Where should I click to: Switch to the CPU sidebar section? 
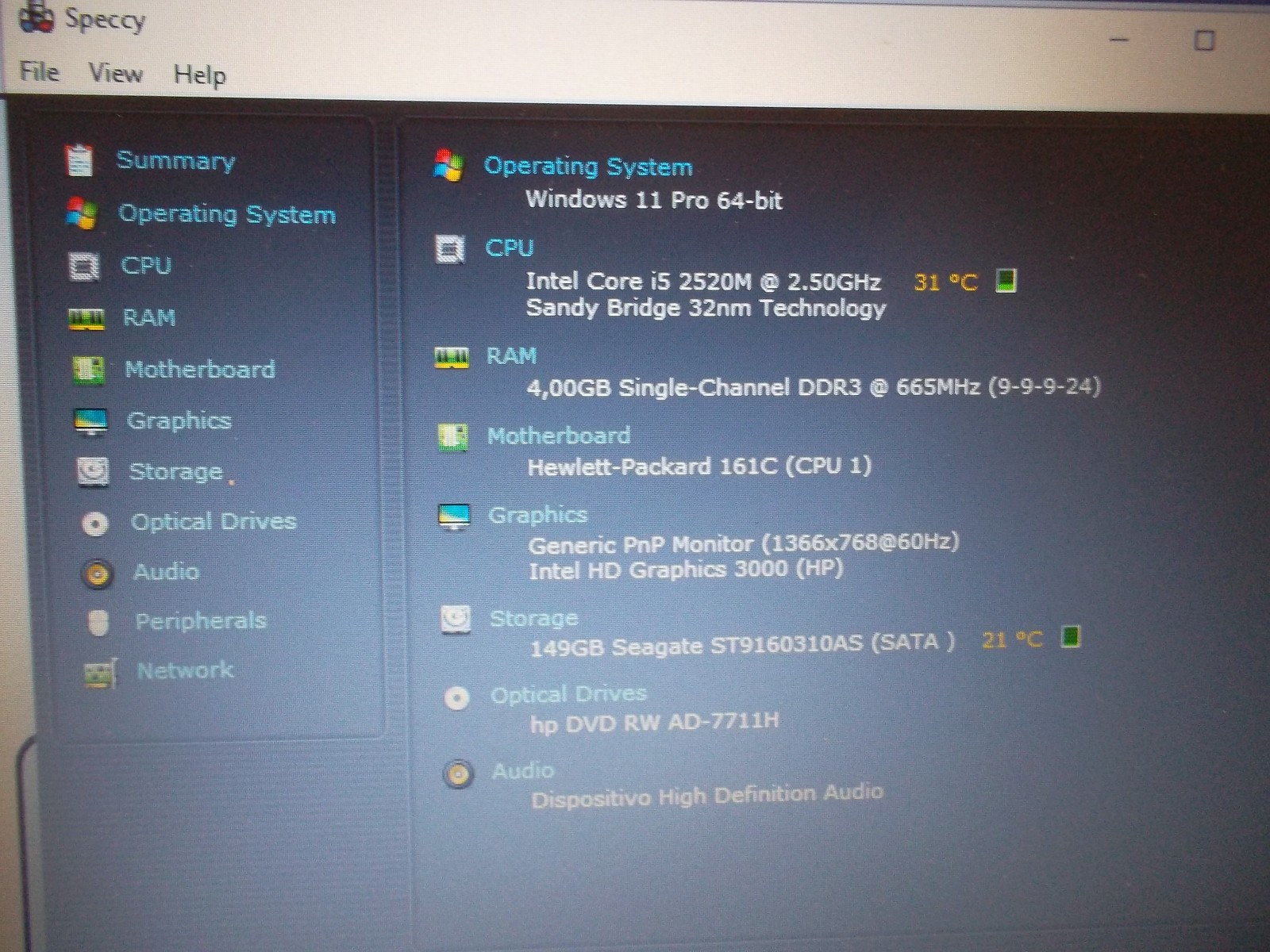[x=146, y=265]
